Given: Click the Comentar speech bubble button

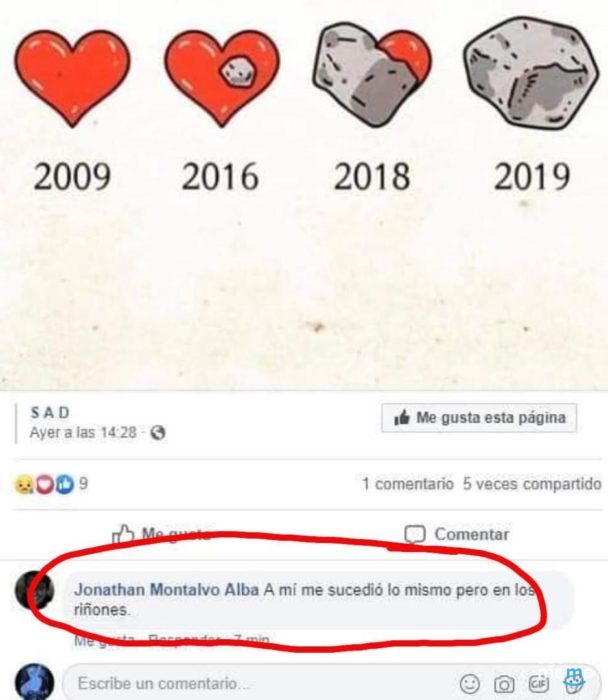Looking at the screenshot, I should (x=456, y=534).
